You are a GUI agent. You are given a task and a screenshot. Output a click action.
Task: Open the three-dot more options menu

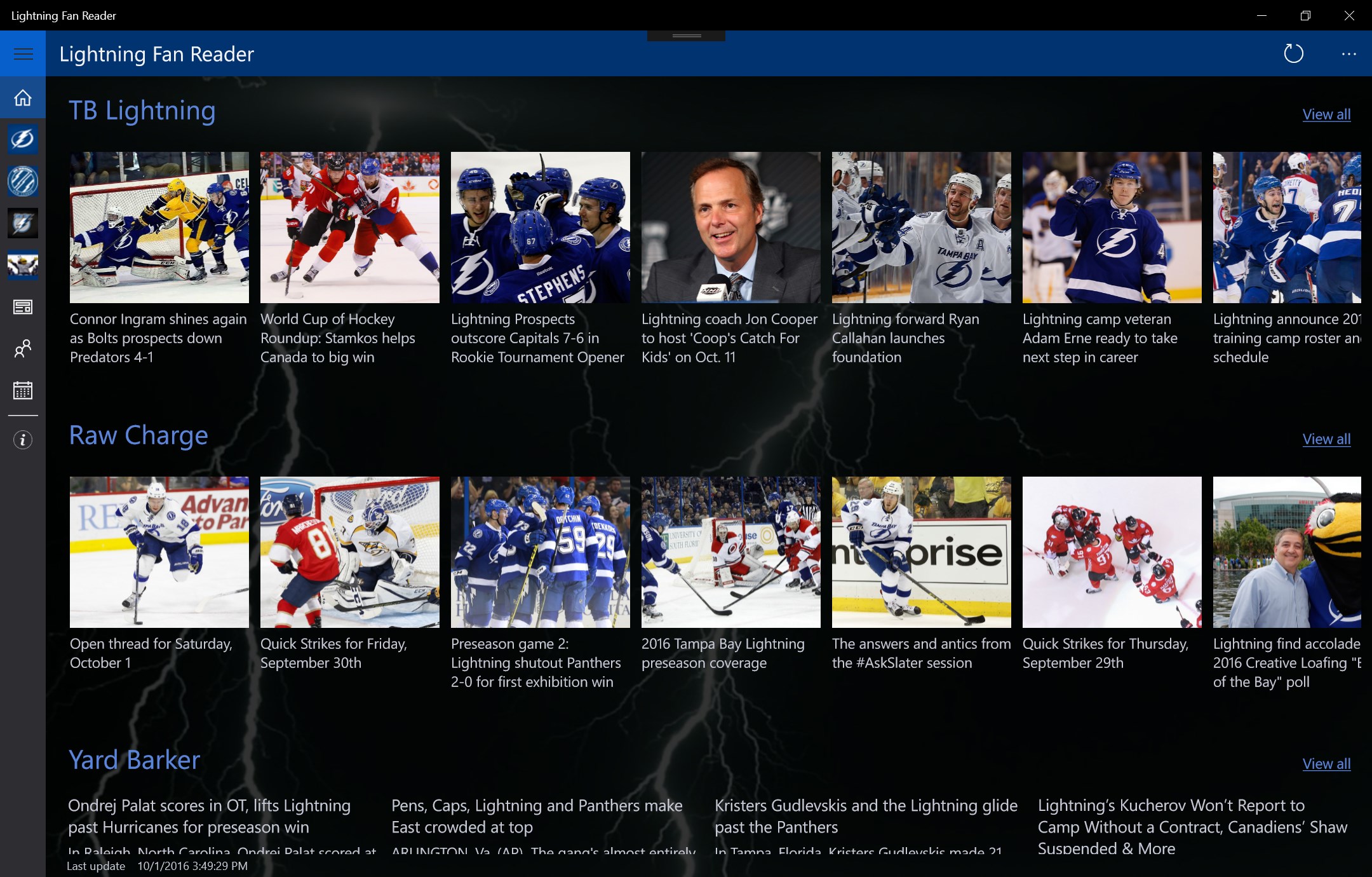point(1348,54)
